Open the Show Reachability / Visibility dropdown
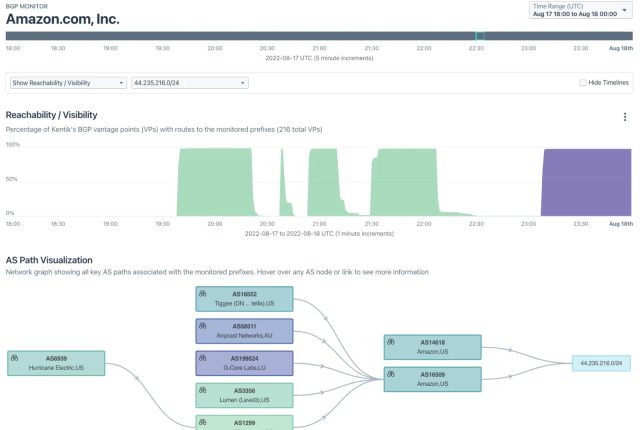This screenshot has width=640, height=430. (x=68, y=83)
